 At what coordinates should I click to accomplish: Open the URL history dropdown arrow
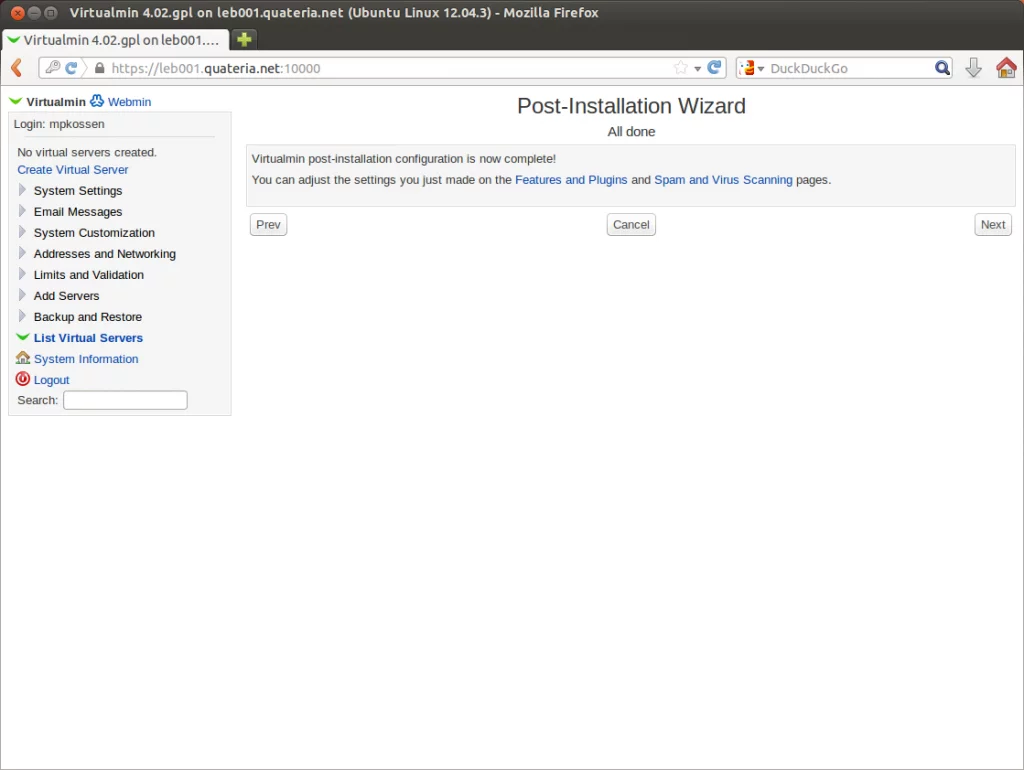point(697,69)
